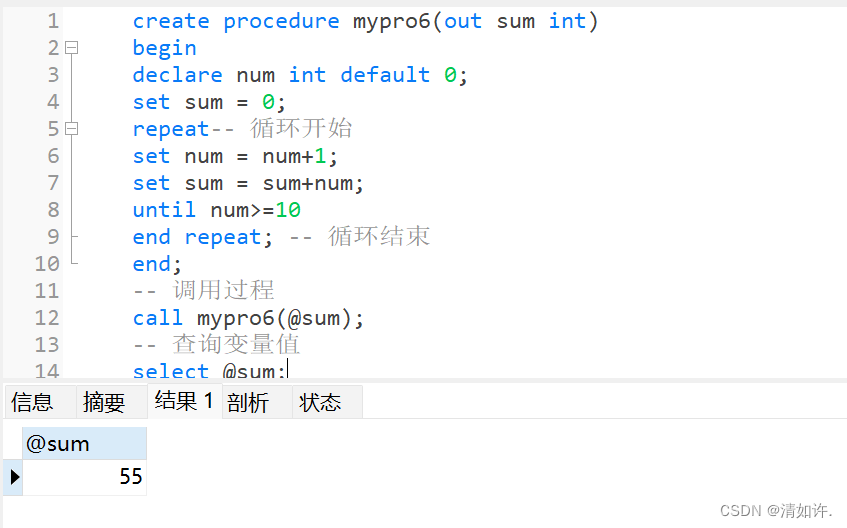Collapse the repeat loop fold marker

[x=72, y=129]
